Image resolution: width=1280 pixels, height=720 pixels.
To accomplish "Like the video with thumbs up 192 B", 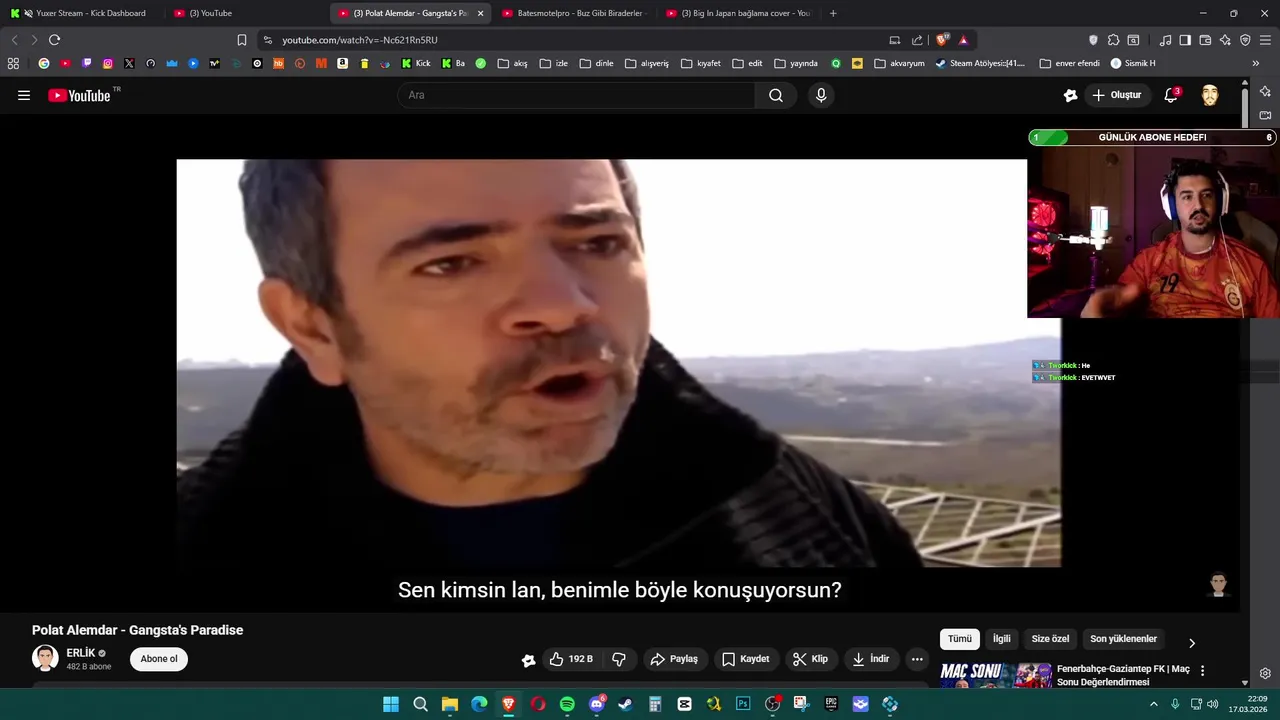I will pos(571,659).
